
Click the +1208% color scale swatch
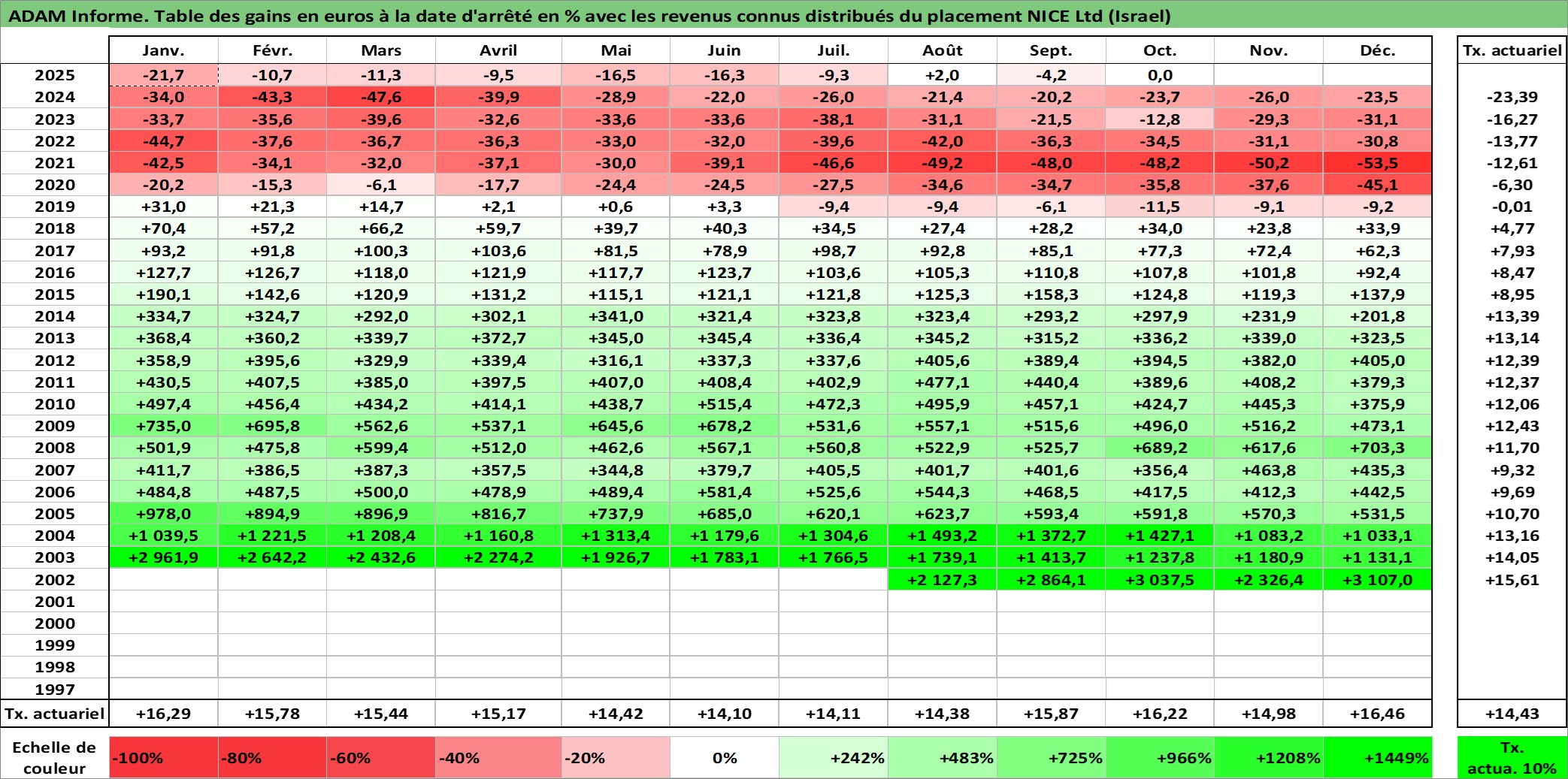(1269, 757)
